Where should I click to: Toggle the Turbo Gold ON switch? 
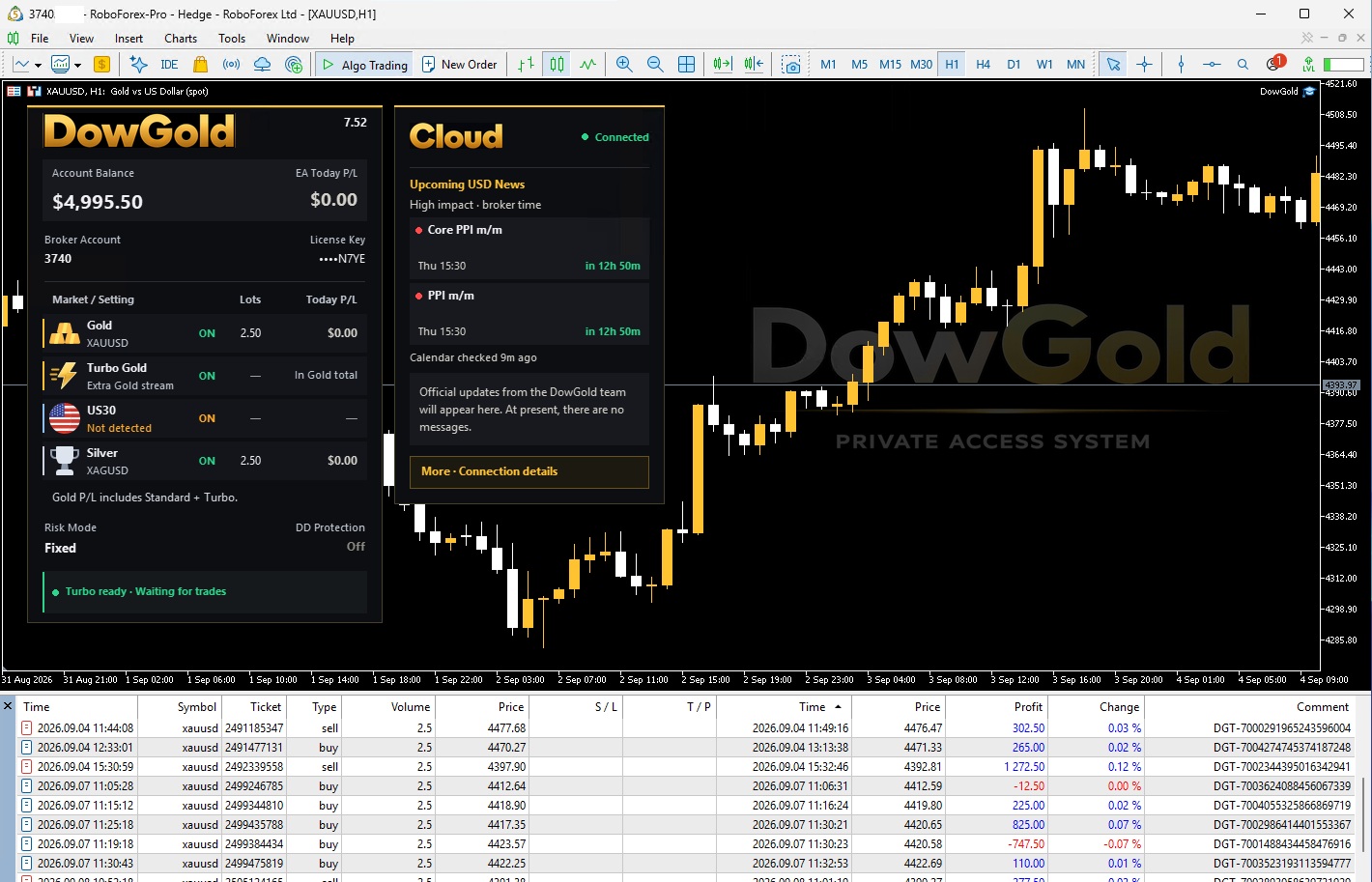[207, 376]
